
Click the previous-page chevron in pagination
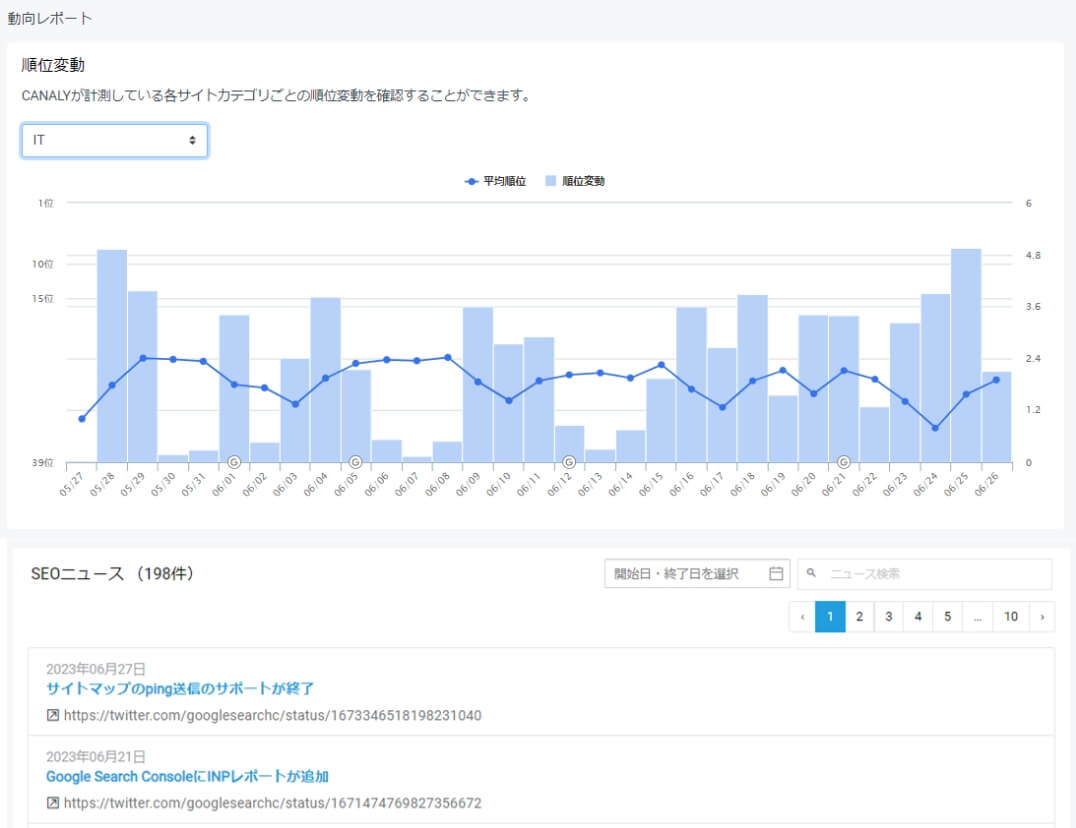point(802,617)
